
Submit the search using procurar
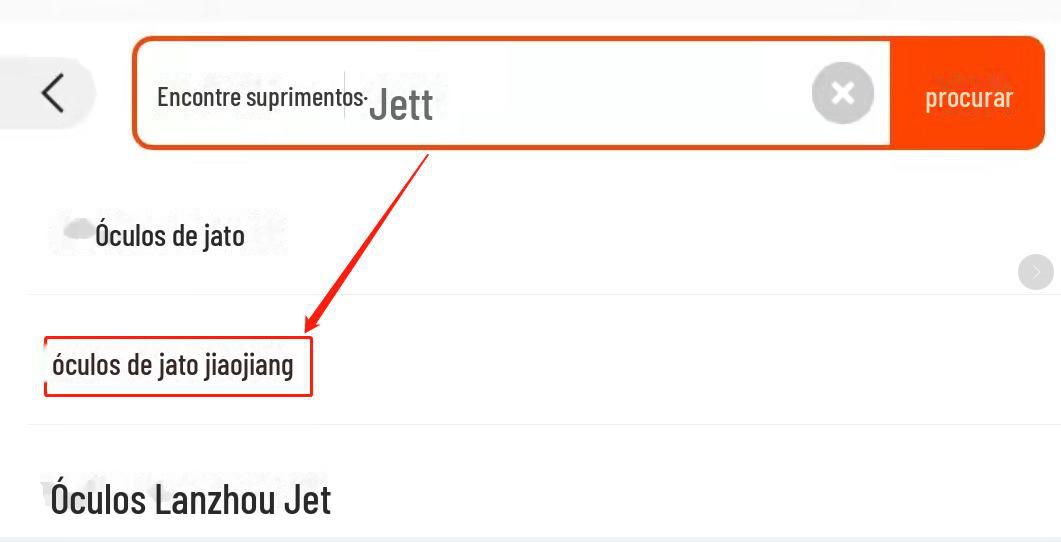pyautogui.click(x=968, y=97)
